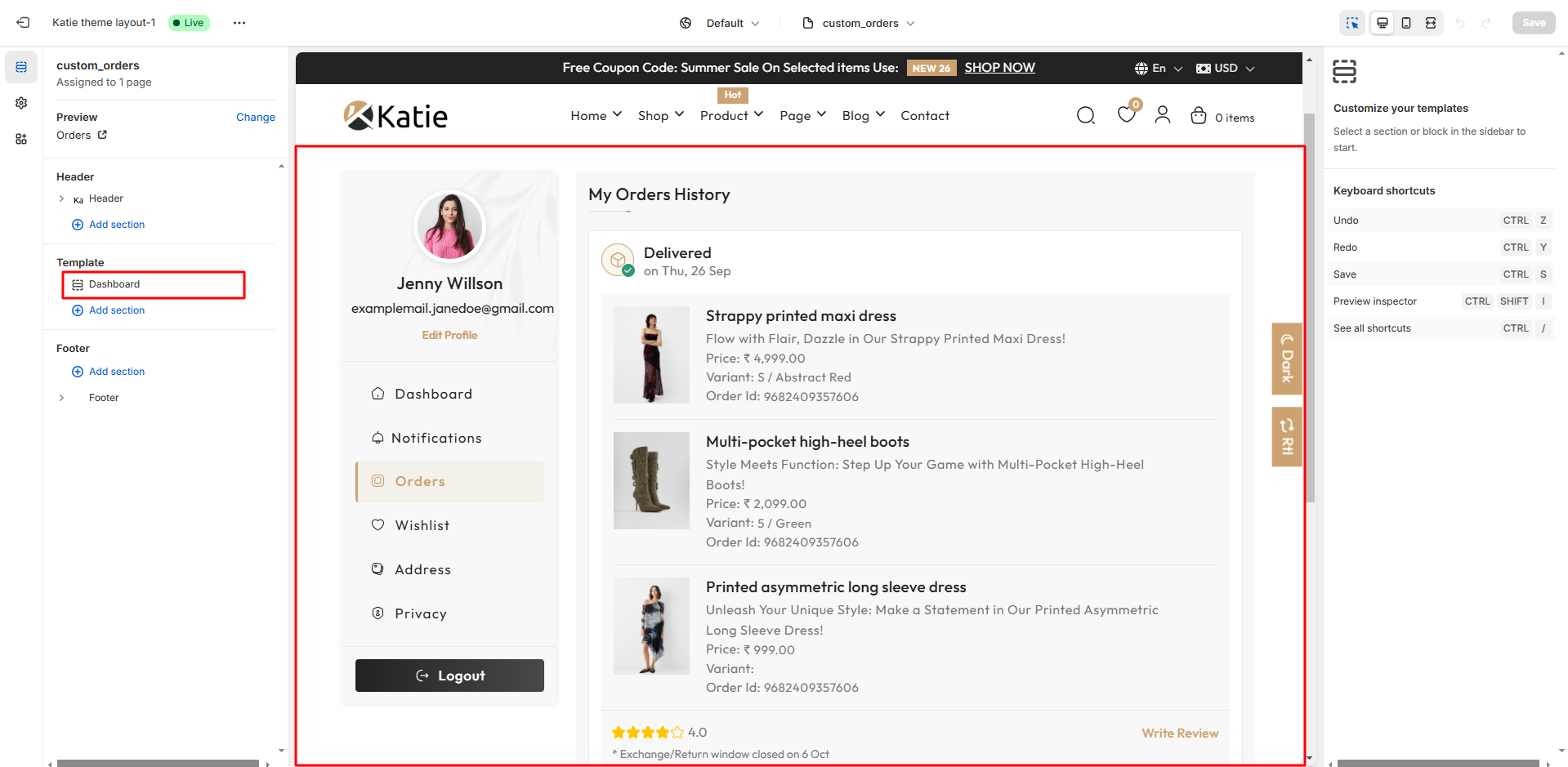Open the shopping cart bag icon
This screenshot has height=767, width=1568.
click(x=1198, y=116)
